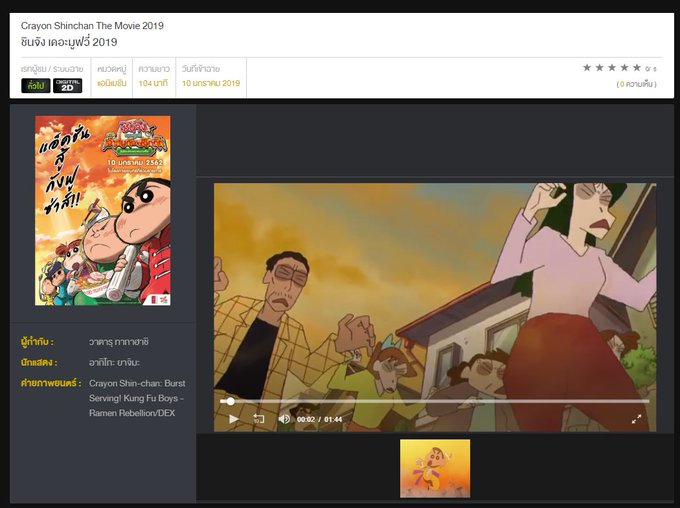Screen dimensions: 680x508
Task: Click the trailer video frame
Action: 435,307
